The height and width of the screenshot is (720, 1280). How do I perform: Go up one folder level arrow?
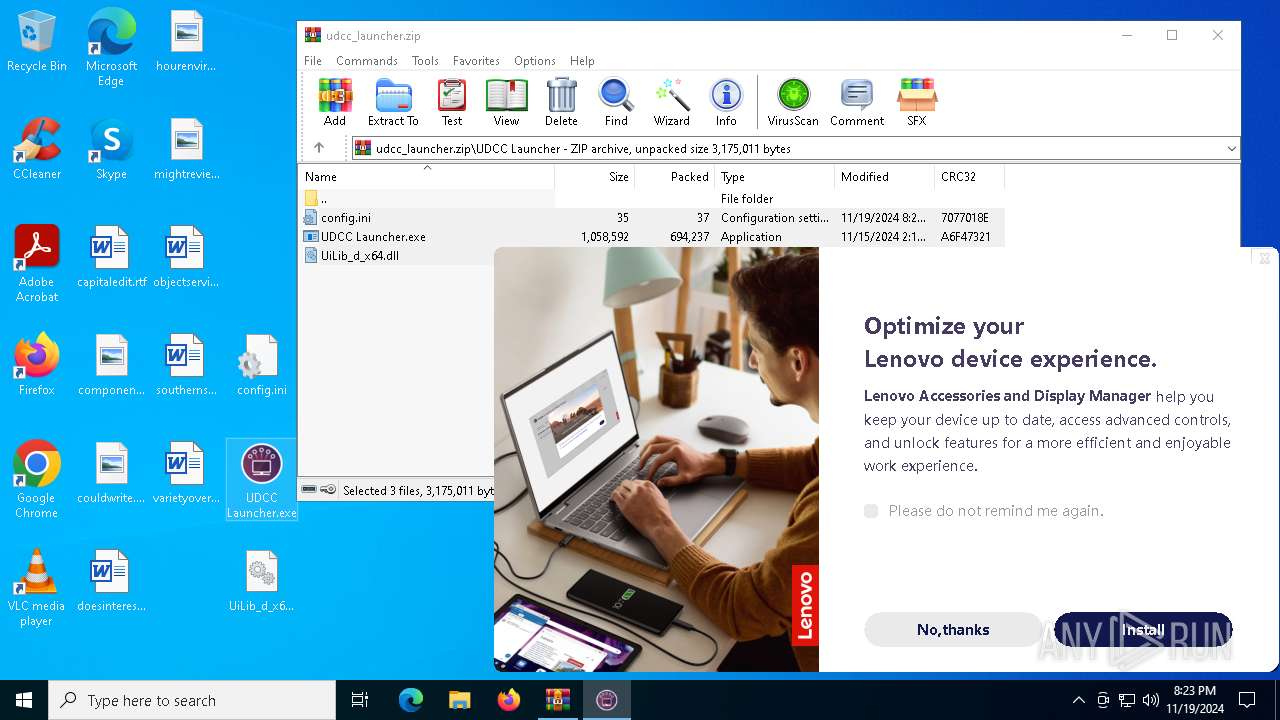pyautogui.click(x=319, y=148)
